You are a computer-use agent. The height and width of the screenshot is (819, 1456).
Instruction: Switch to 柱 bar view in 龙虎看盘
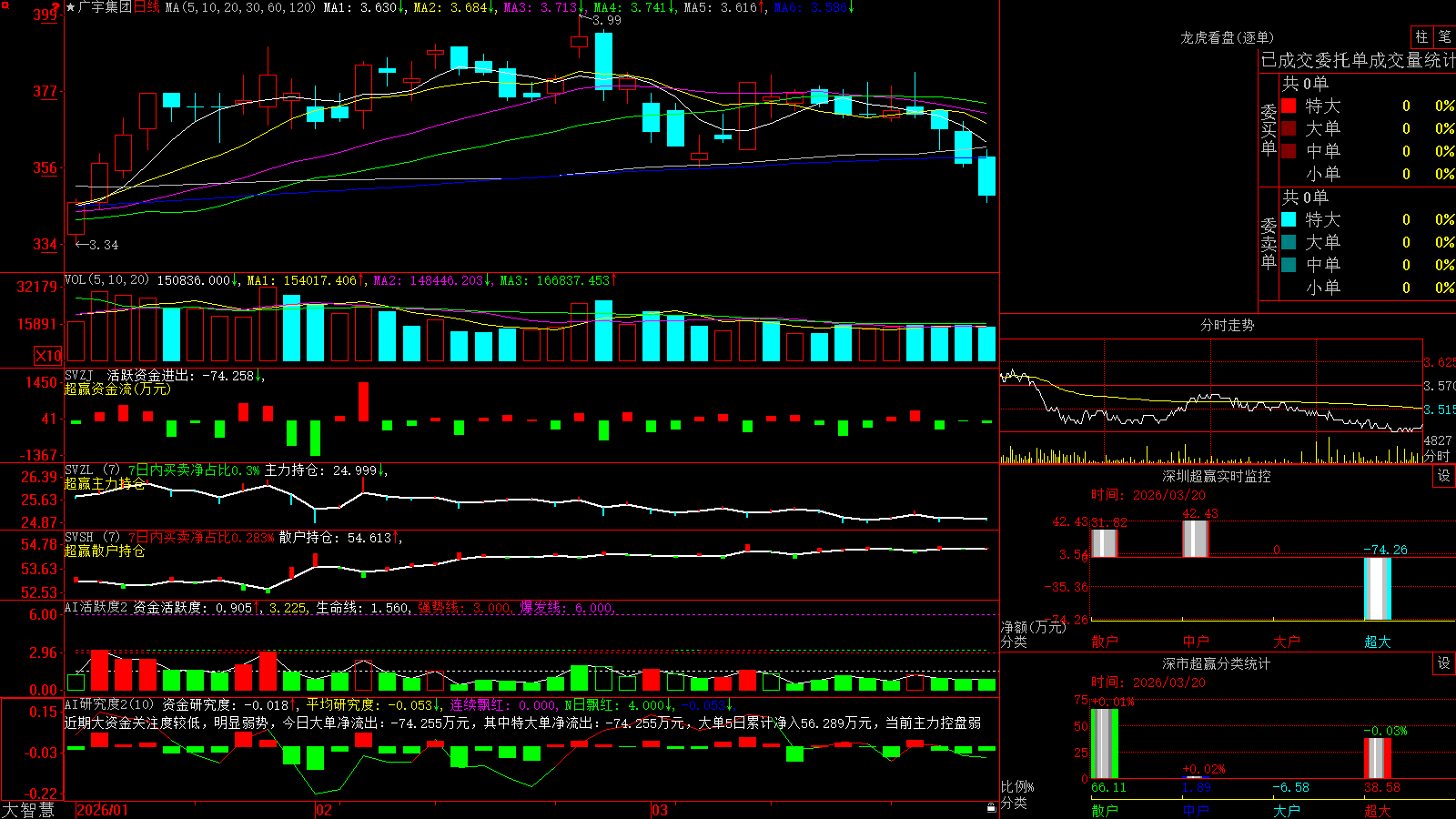(x=1421, y=36)
